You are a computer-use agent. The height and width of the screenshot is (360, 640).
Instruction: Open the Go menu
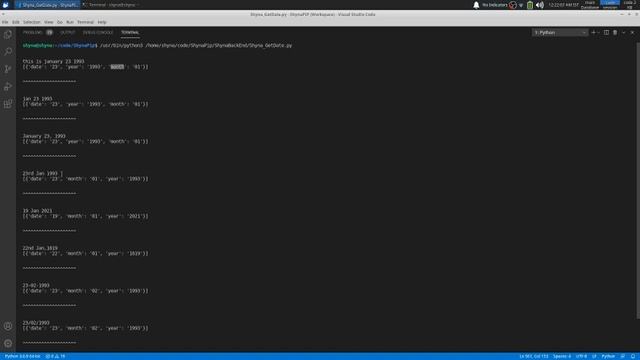(x=60, y=22)
